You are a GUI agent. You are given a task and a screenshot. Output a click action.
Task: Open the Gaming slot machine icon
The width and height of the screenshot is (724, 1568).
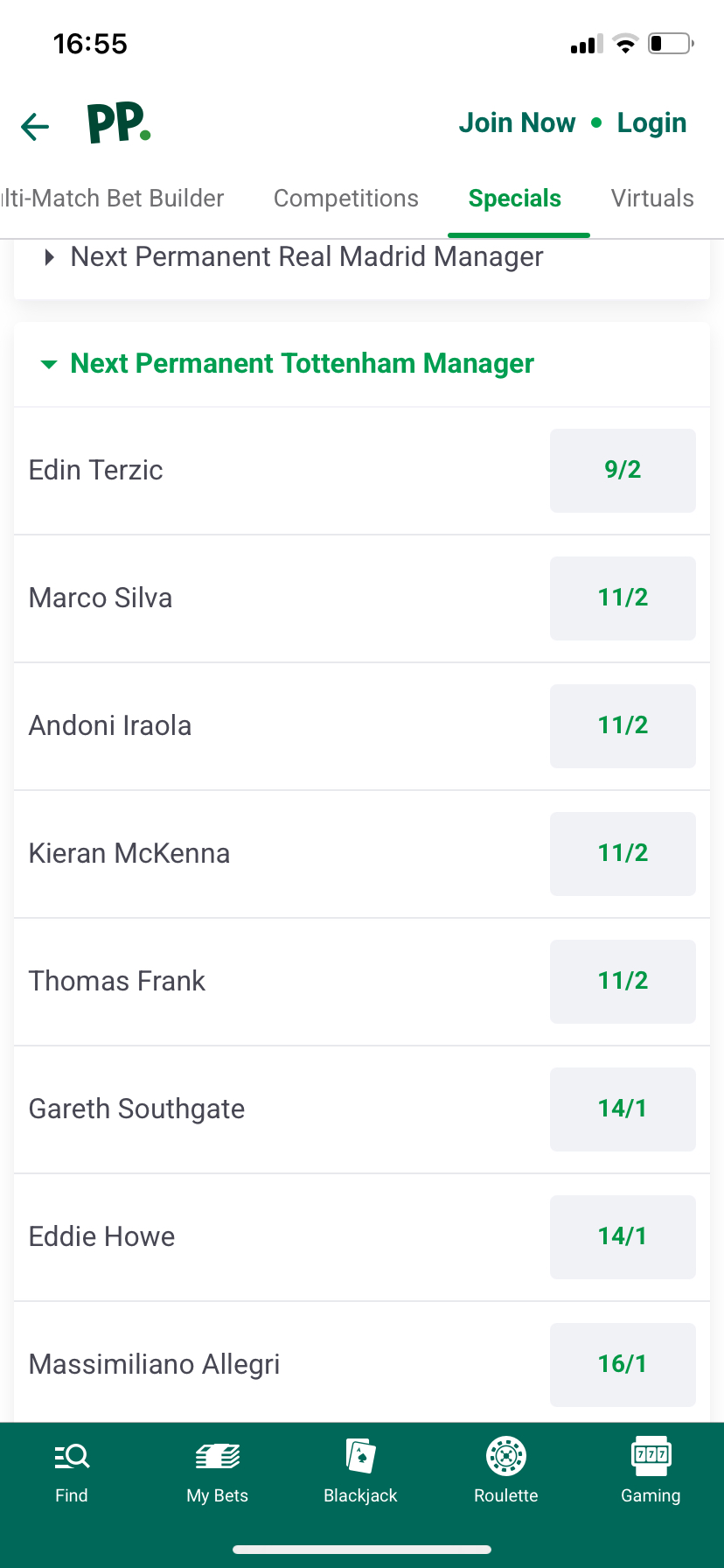[651, 1456]
